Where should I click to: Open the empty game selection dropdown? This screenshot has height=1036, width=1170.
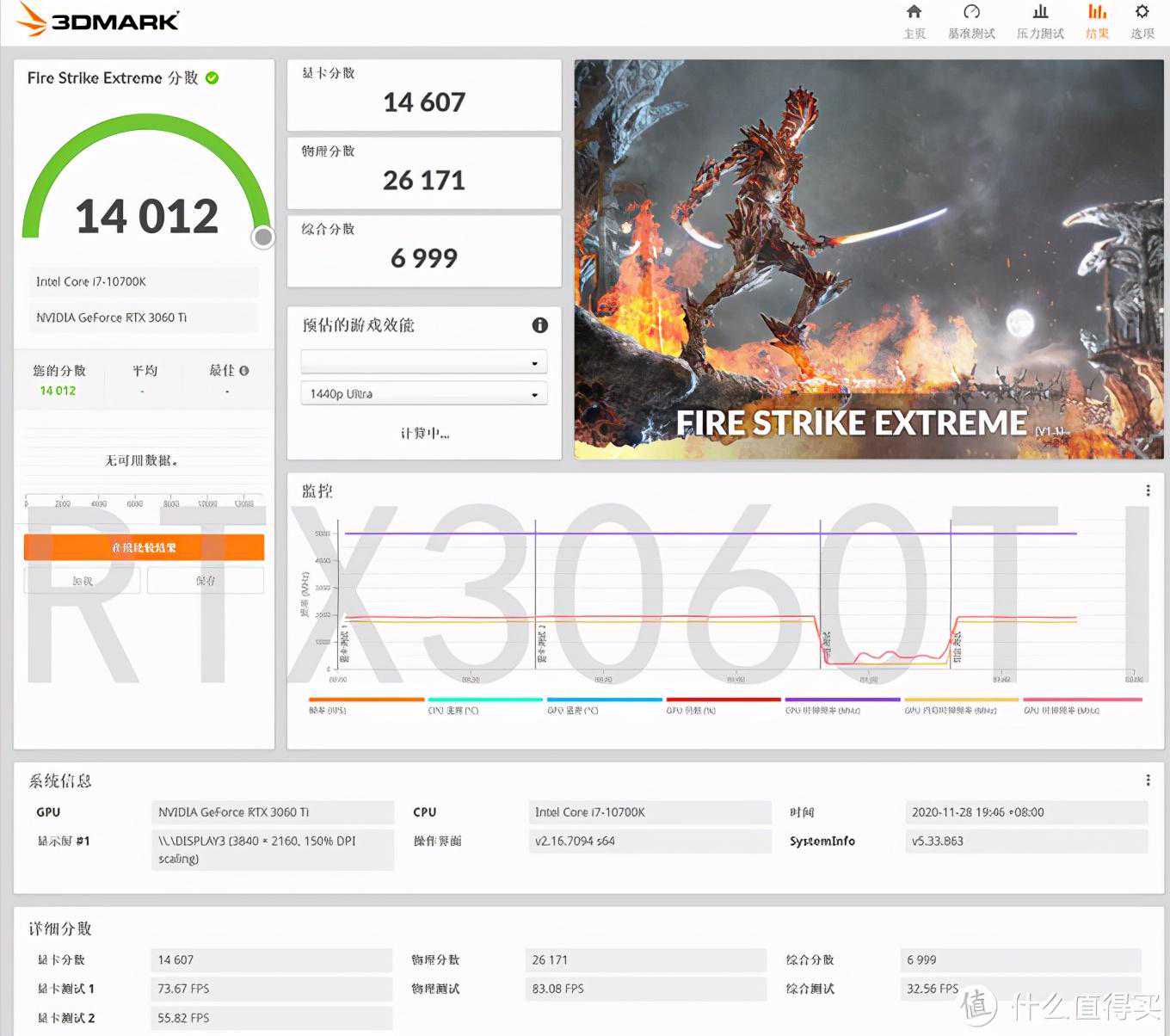click(x=423, y=362)
